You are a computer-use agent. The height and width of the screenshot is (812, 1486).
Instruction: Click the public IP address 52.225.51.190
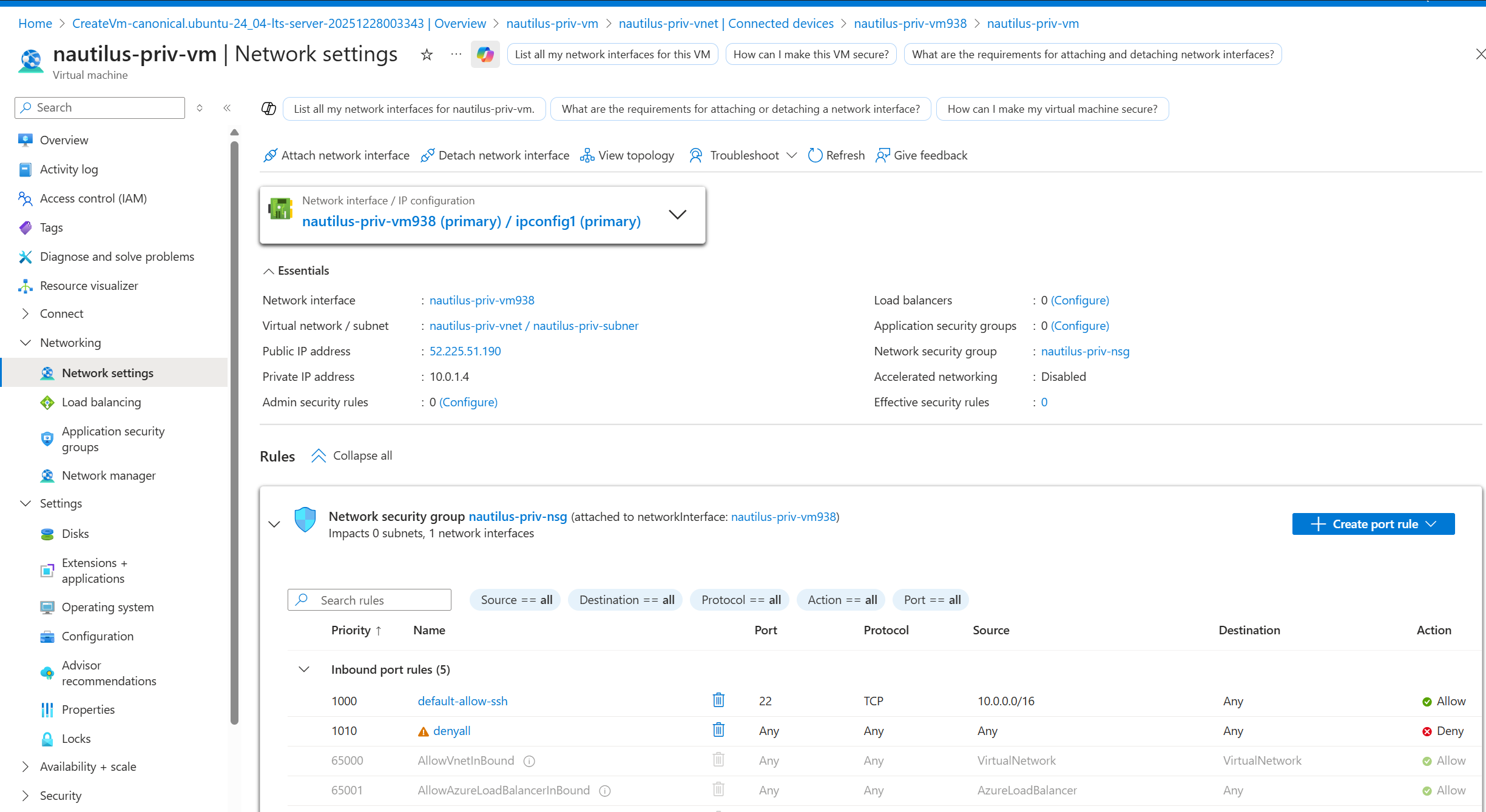pyautogui.click(x=465, y=351)
